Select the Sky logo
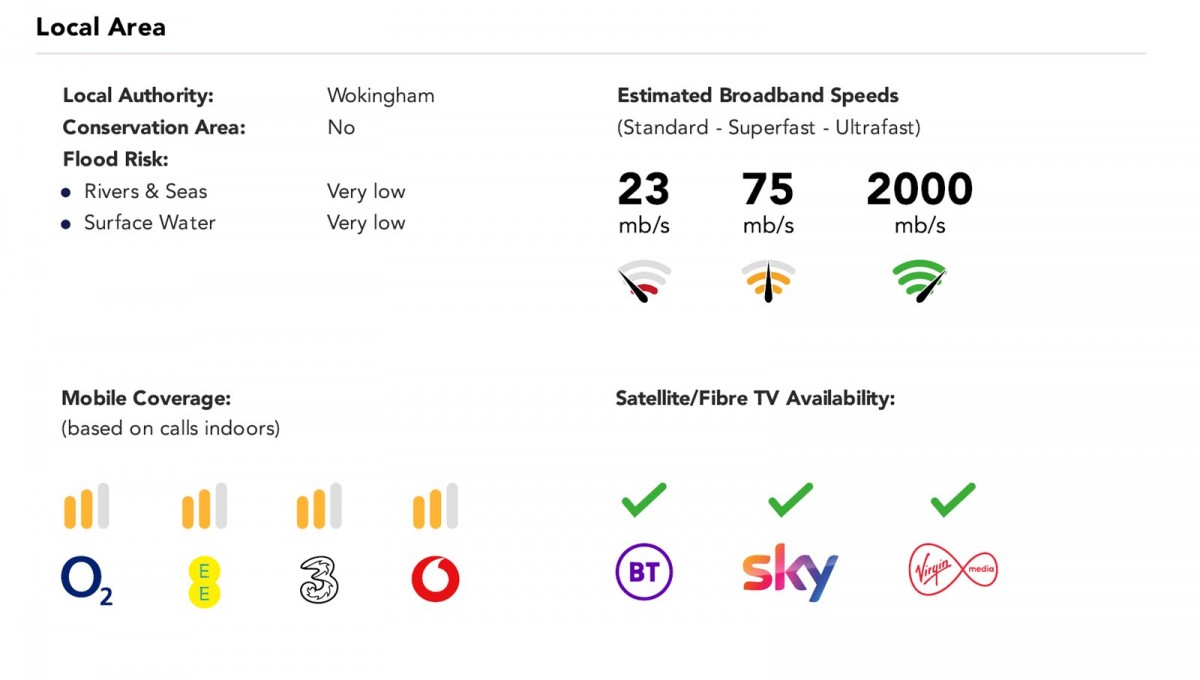Image resolution: width=1200 pixels, height=680 pixels. [x=790, y=573]
